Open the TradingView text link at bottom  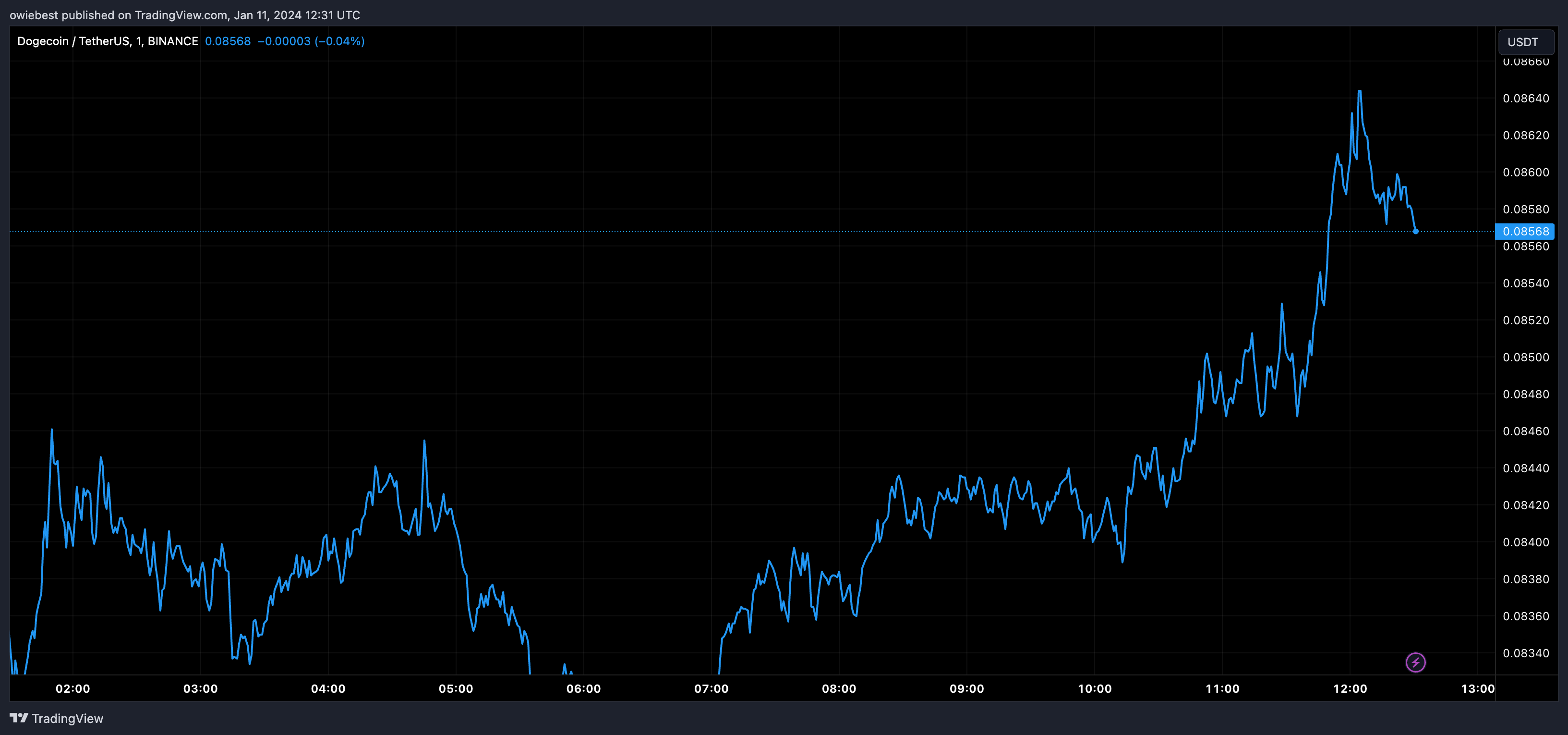[x=67, y=719]
